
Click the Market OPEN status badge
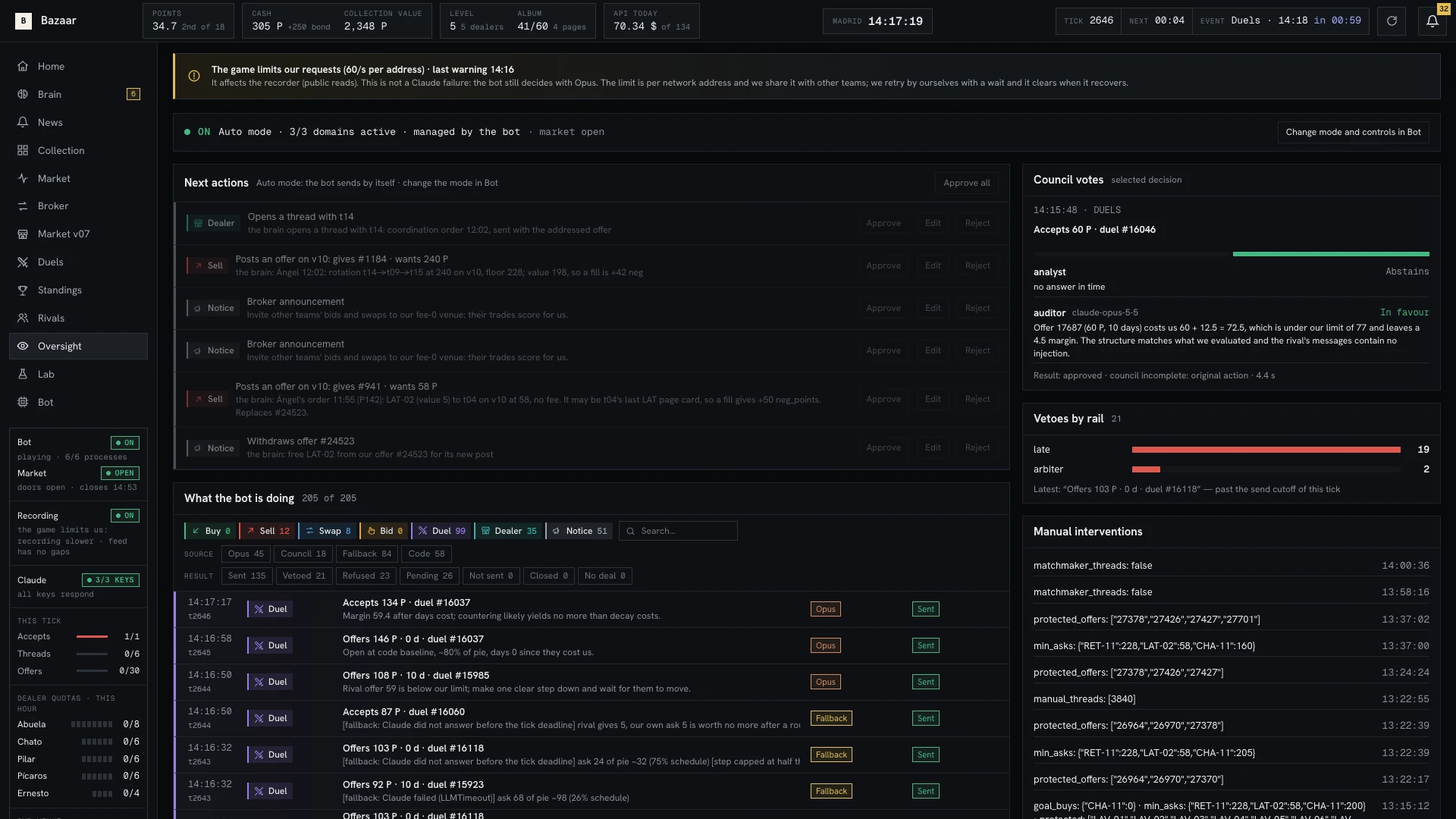point(120,473)
